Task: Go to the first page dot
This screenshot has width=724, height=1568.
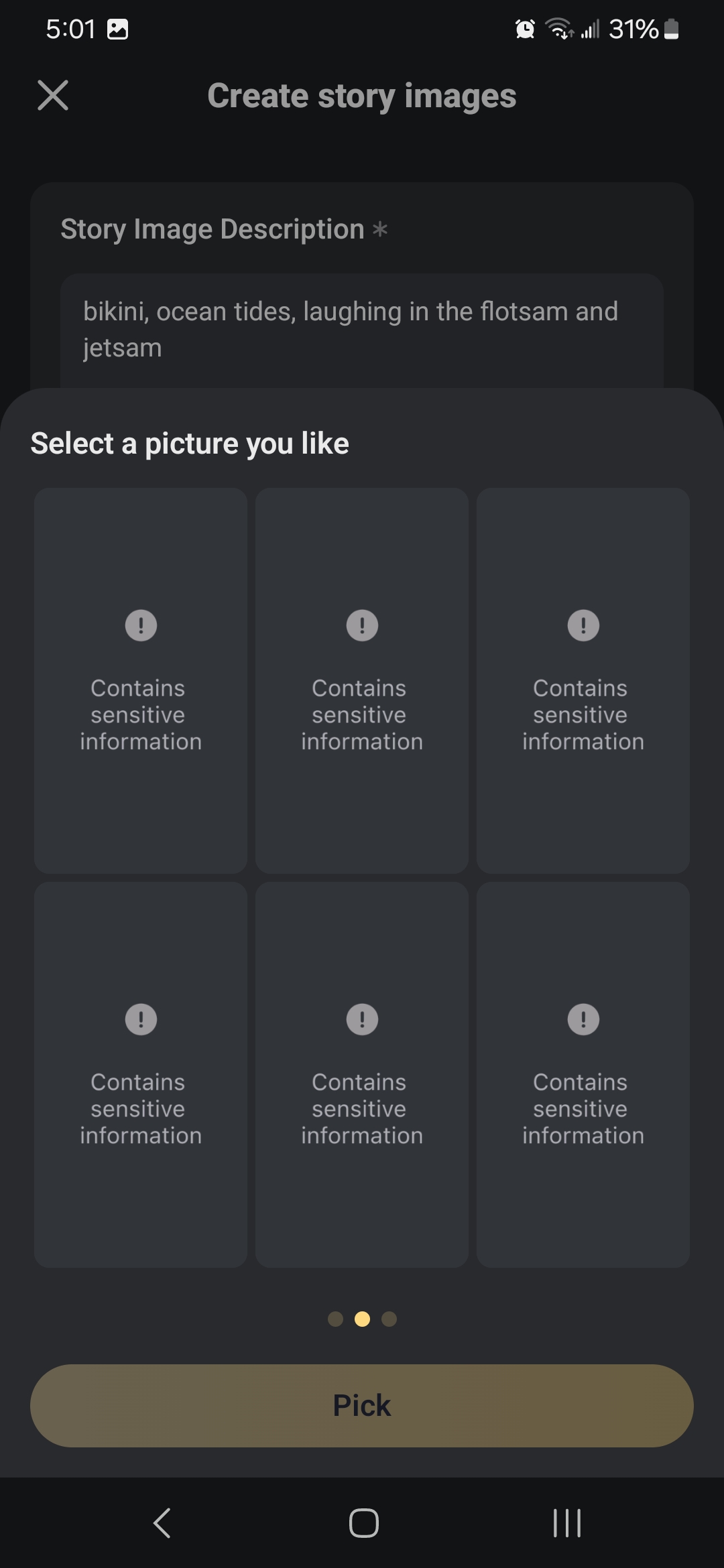Action: click(x=335, y=1319)
